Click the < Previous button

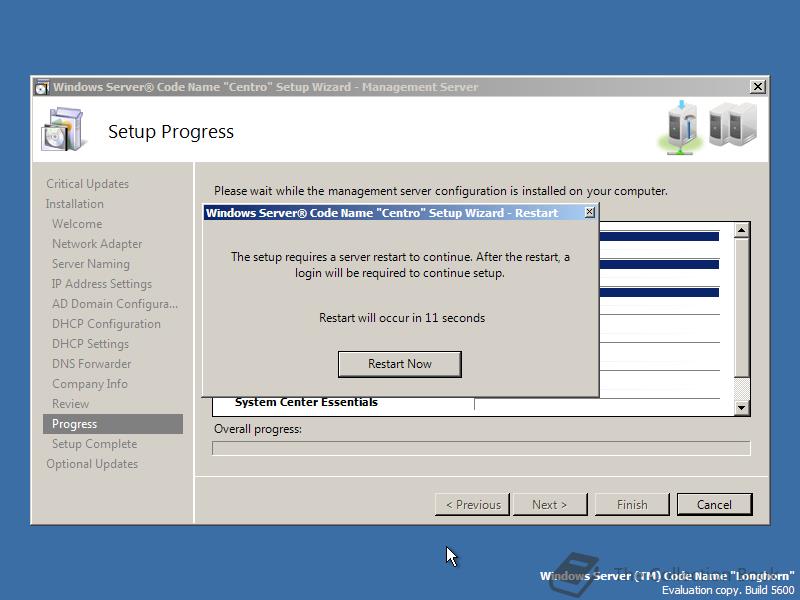click(472, 505)
